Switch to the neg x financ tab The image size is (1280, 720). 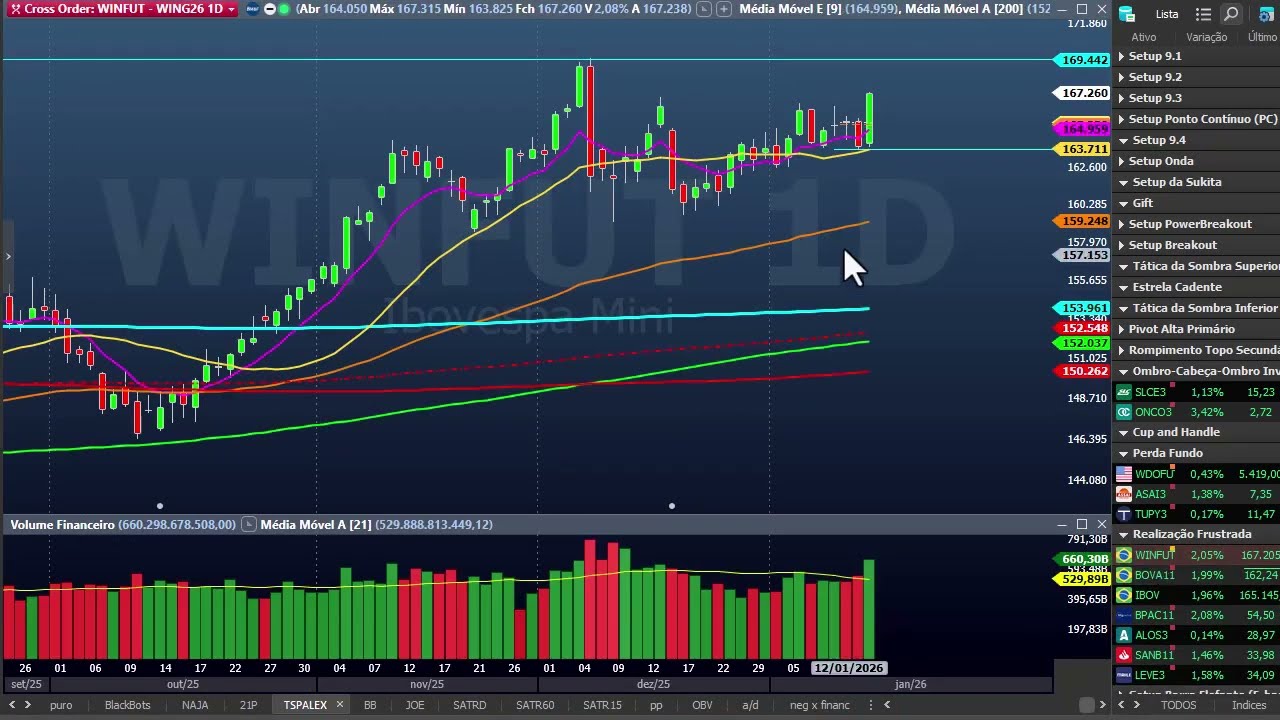click(820, 705)
